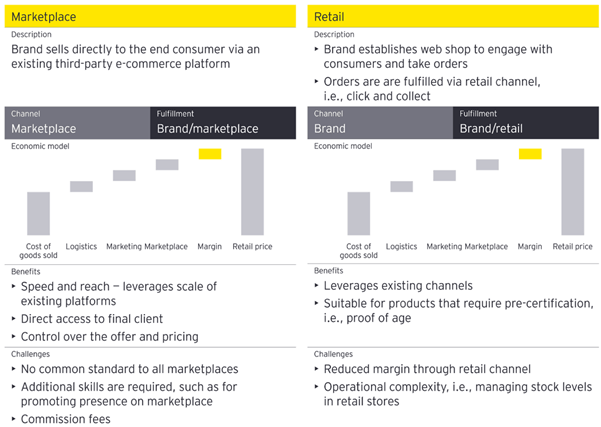
Task: Select the yellow Margin bar in Retail chart
Action: point(530,154)
